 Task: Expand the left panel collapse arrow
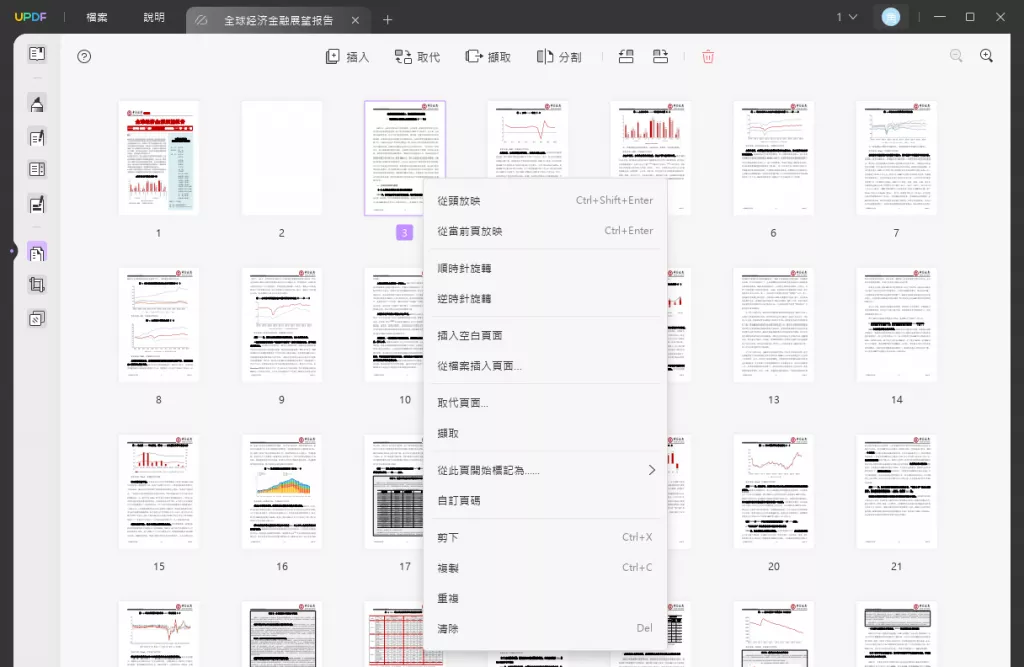coord(12,251)
